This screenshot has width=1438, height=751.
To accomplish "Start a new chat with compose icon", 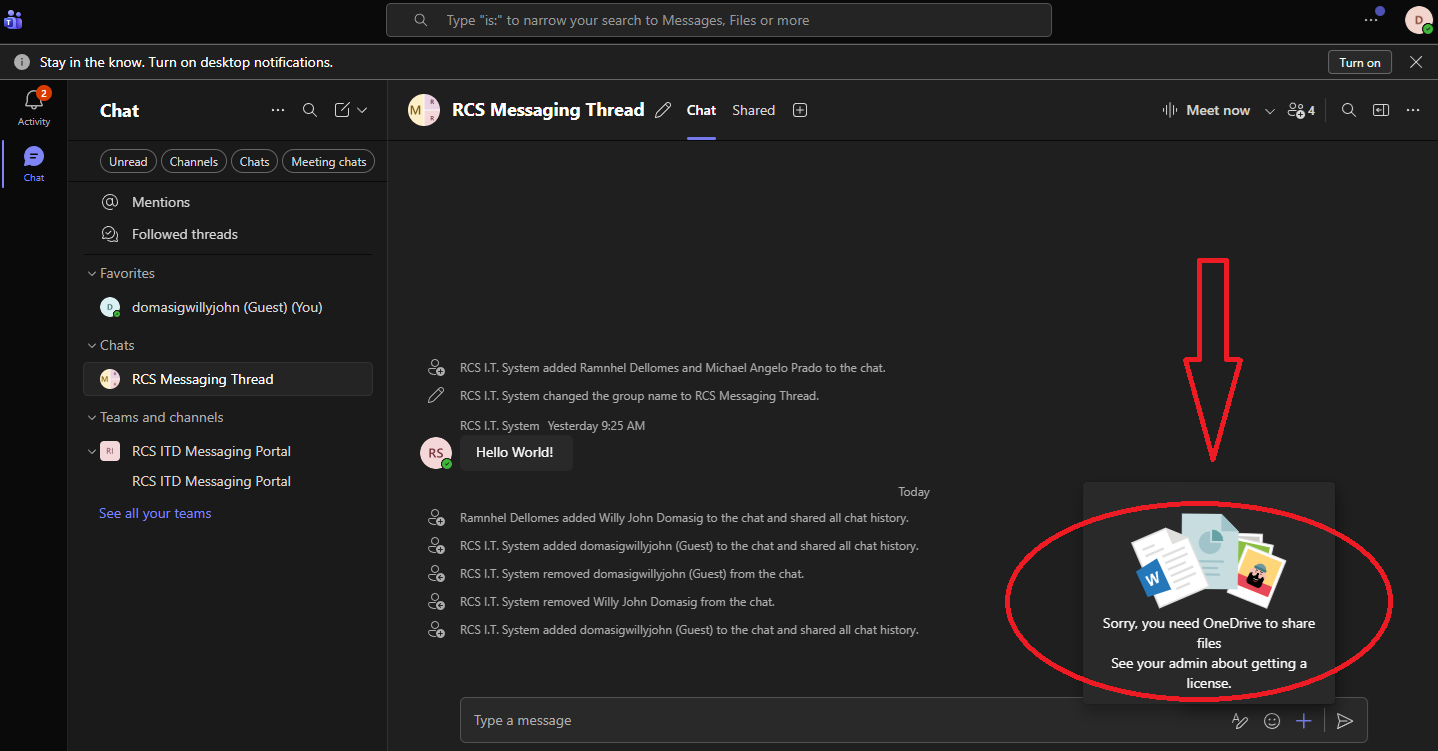I will click(x=342, y=110).
